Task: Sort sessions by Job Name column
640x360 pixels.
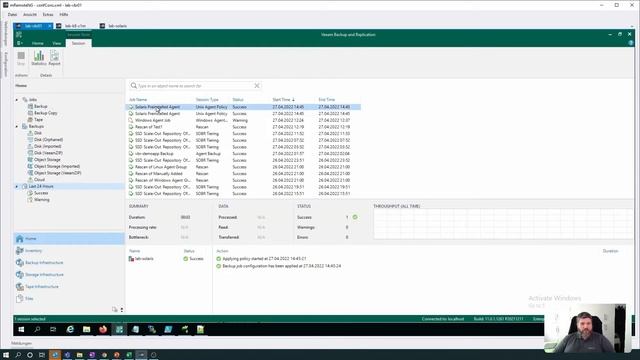Action: pos(138,100)
